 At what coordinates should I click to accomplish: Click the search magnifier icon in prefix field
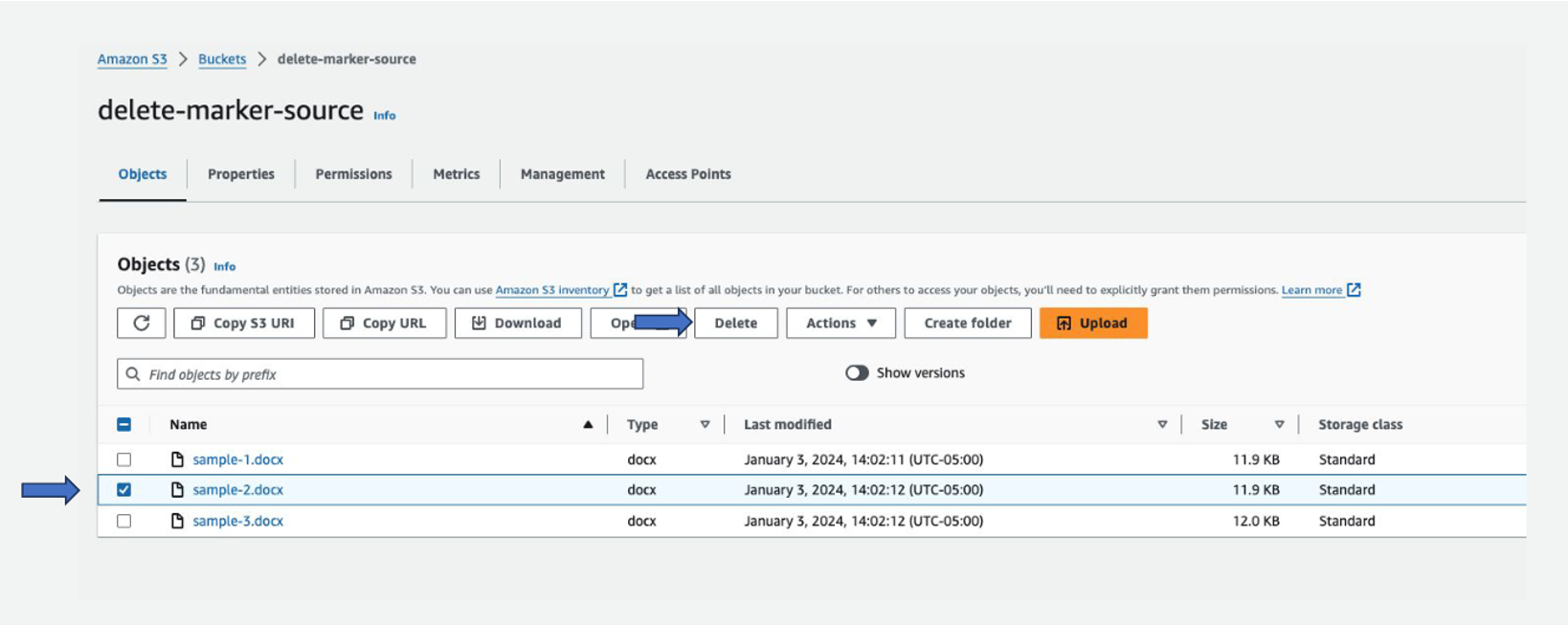coord(133,374)
